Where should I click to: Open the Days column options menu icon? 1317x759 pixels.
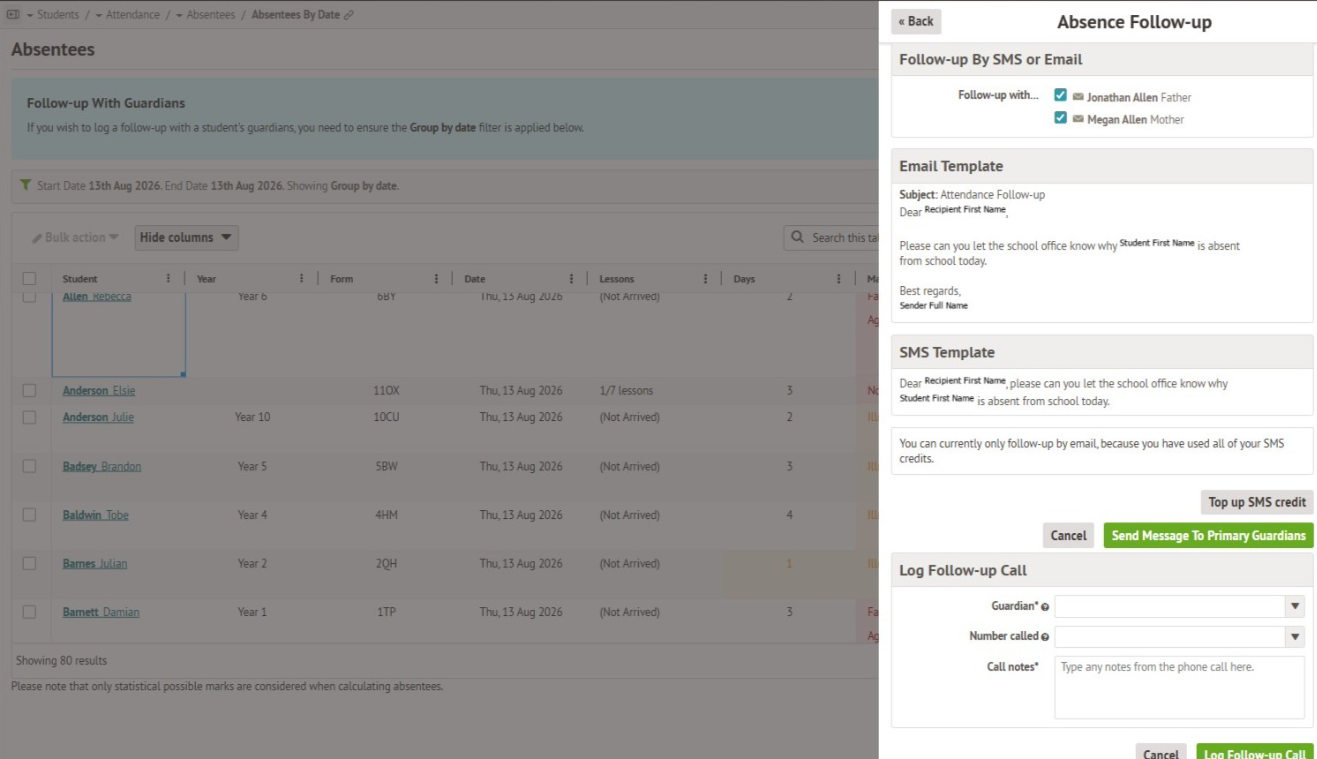click(839, 279)
